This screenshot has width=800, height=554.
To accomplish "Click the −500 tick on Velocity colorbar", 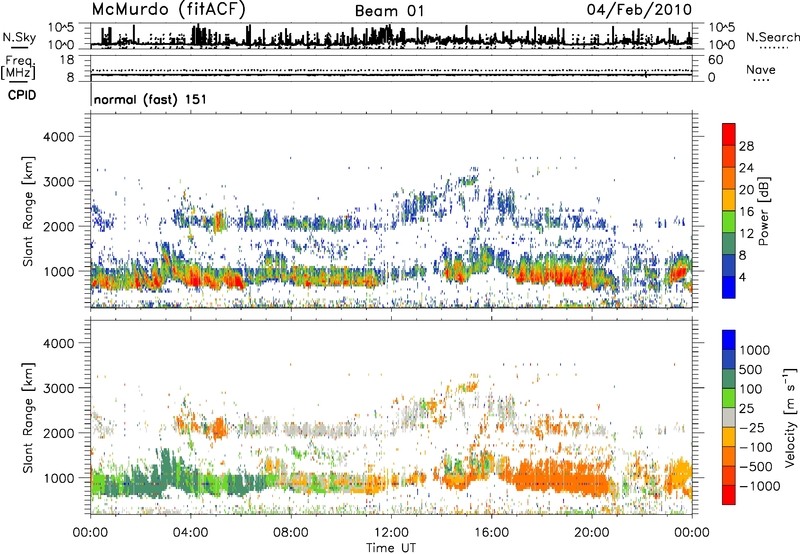I will click(756, 467).
